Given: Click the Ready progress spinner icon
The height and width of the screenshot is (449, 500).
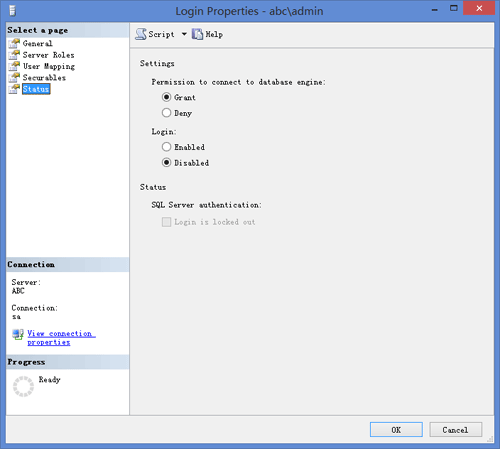Looking at the screenshot, I should click(23, 386).
